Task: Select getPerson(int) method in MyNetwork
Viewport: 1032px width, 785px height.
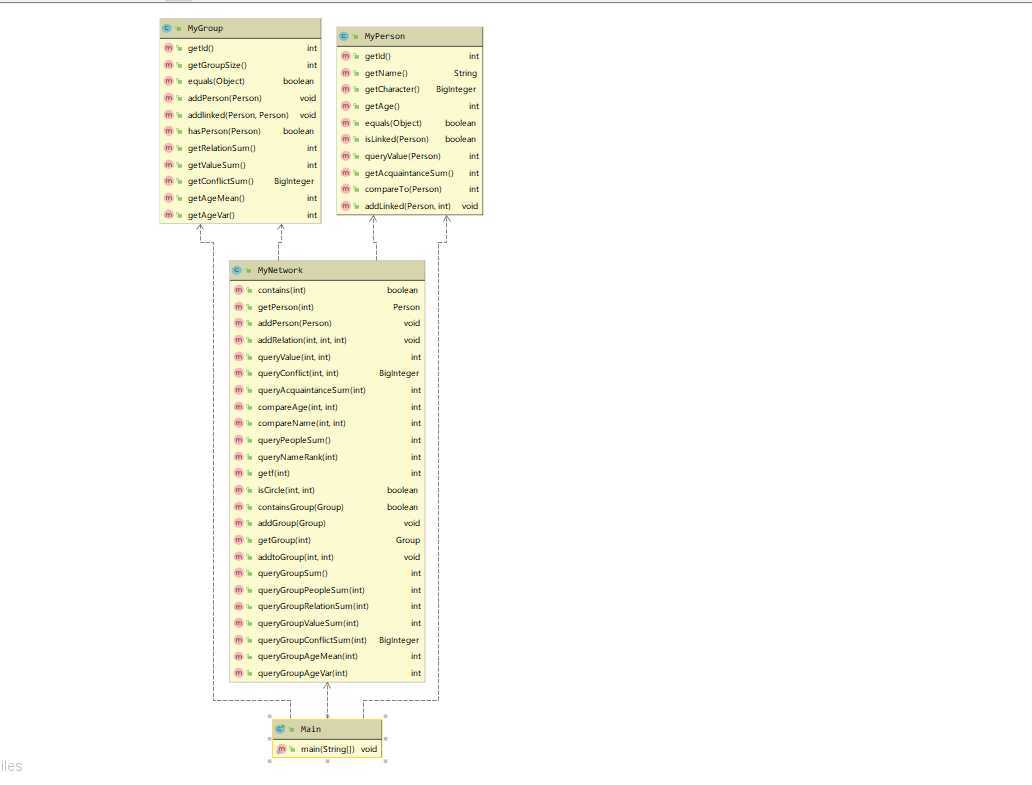Action: tap(327, 307)
